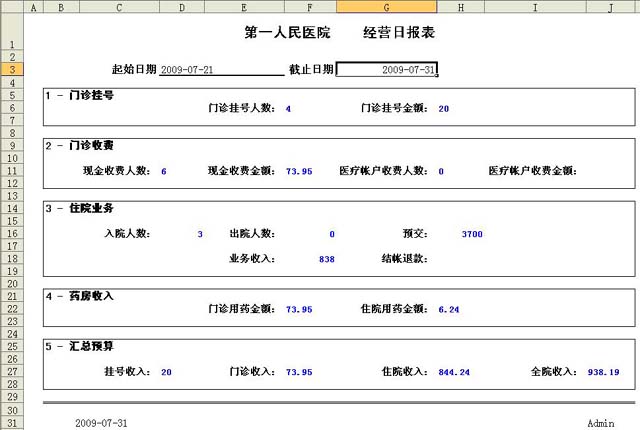
Task: Click the select-all corner of the sheet
Action: tap(10, 7)
